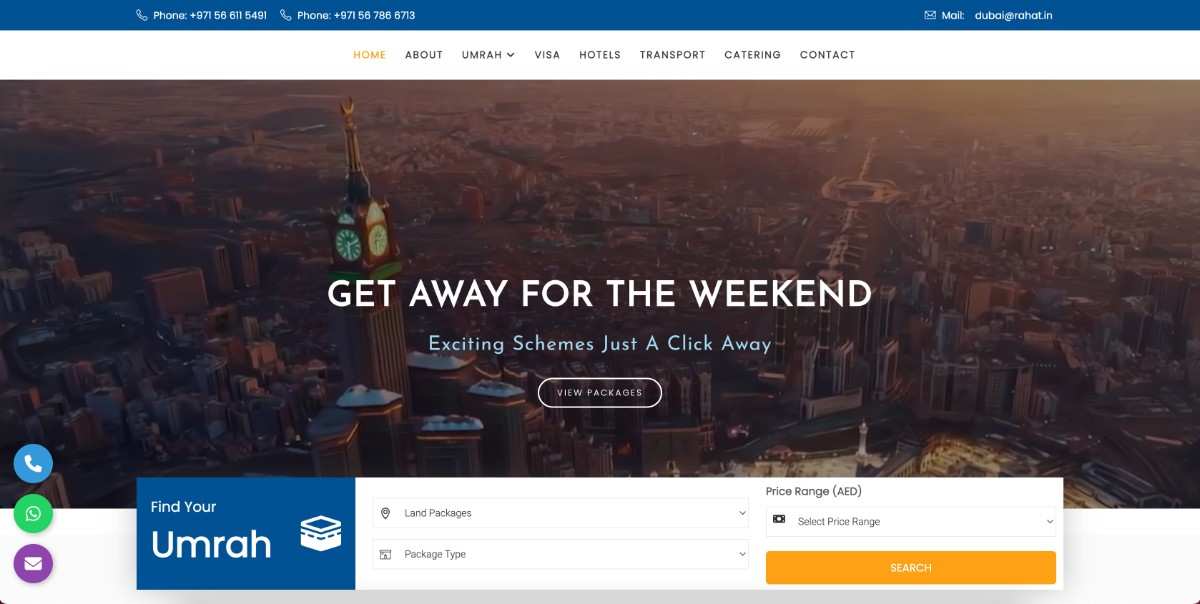
Task: Click the banknote icon in Price Range field
Action: [x=779, y=520]
